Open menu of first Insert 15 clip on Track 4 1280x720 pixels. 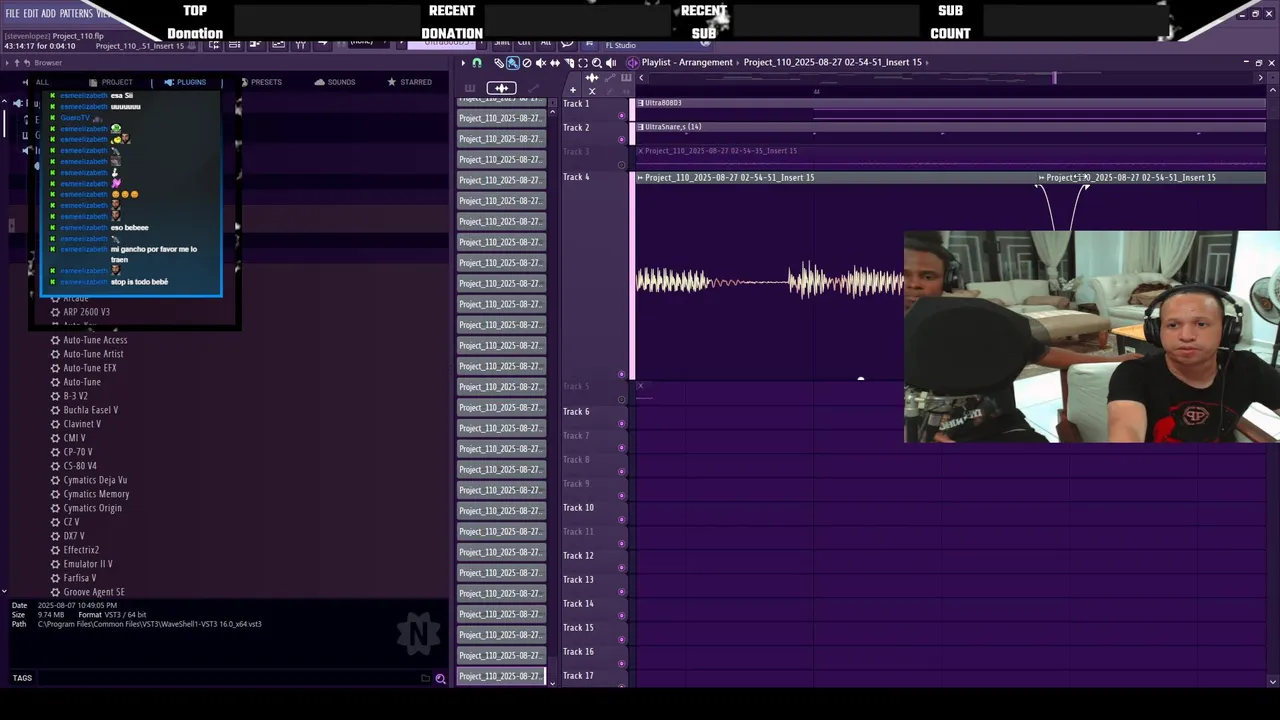pos(640,177)
